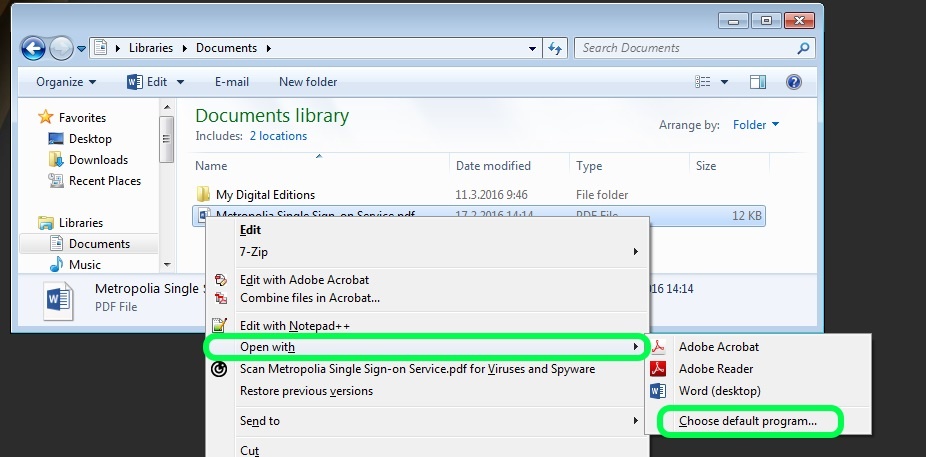Open the view options dropdown arrow

[724, 82]
